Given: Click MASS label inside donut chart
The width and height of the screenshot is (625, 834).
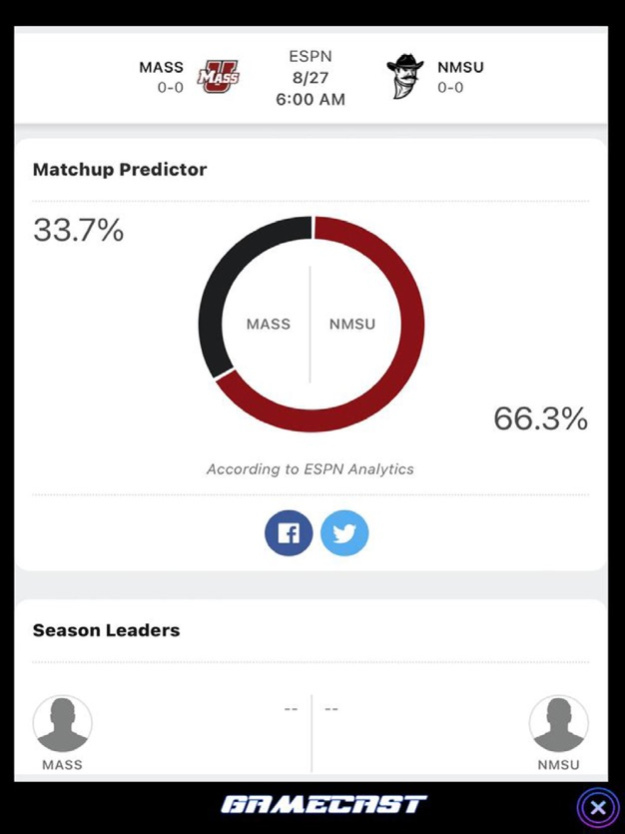Looking at the screenshot, I should (x=268, y=324).
